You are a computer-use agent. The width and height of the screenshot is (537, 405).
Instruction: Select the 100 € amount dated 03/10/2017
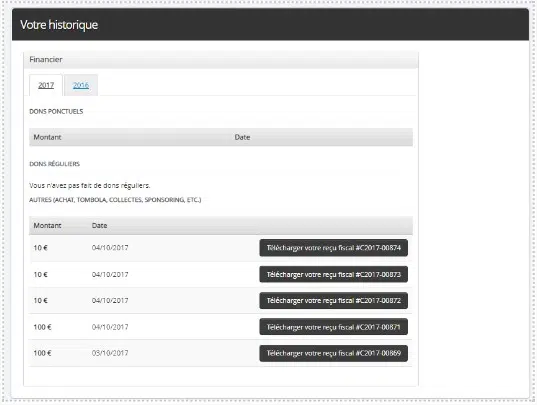point(42,353)
